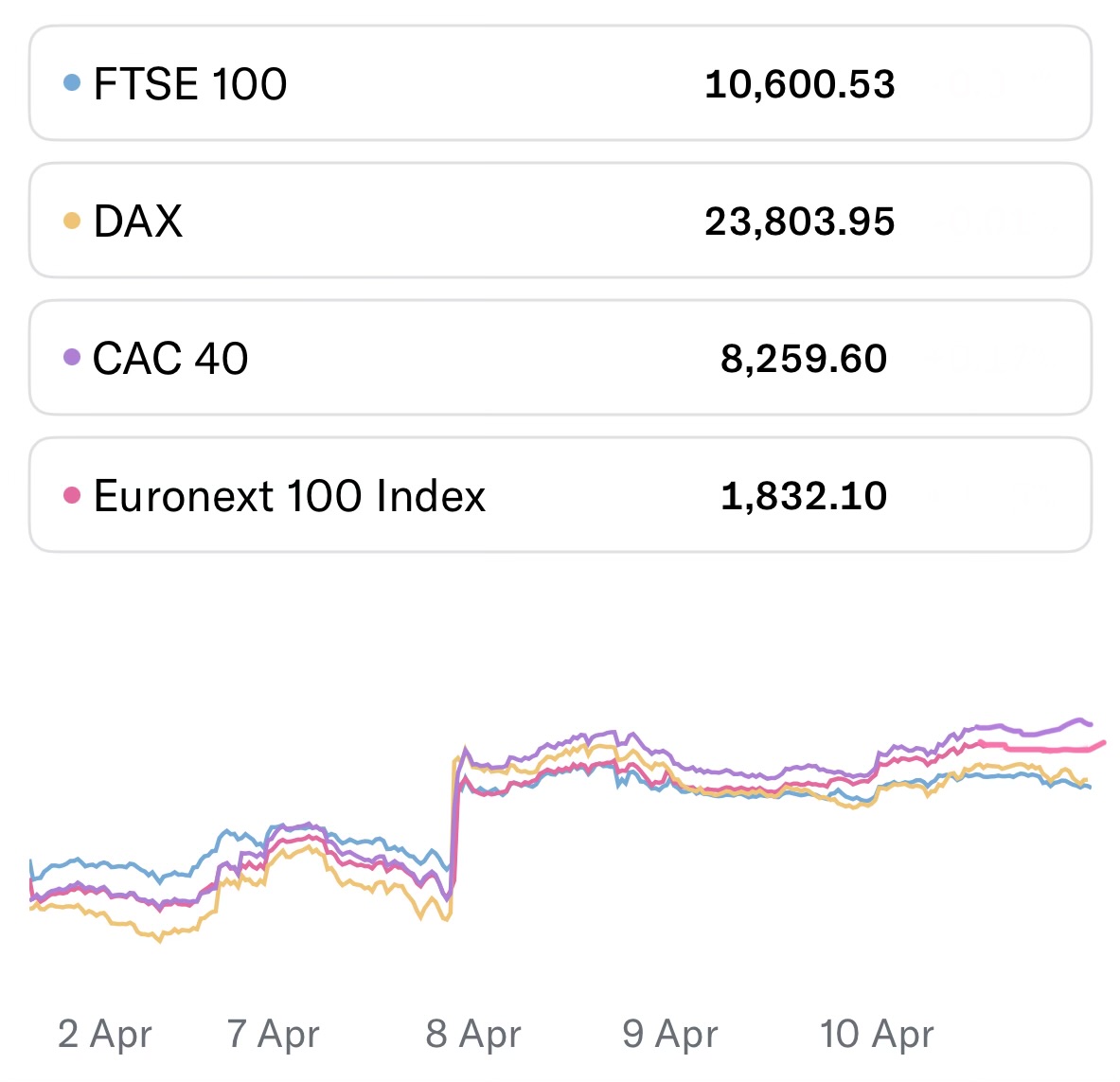Click the blue dot beside FTSE 100

[x=72, y=83]
